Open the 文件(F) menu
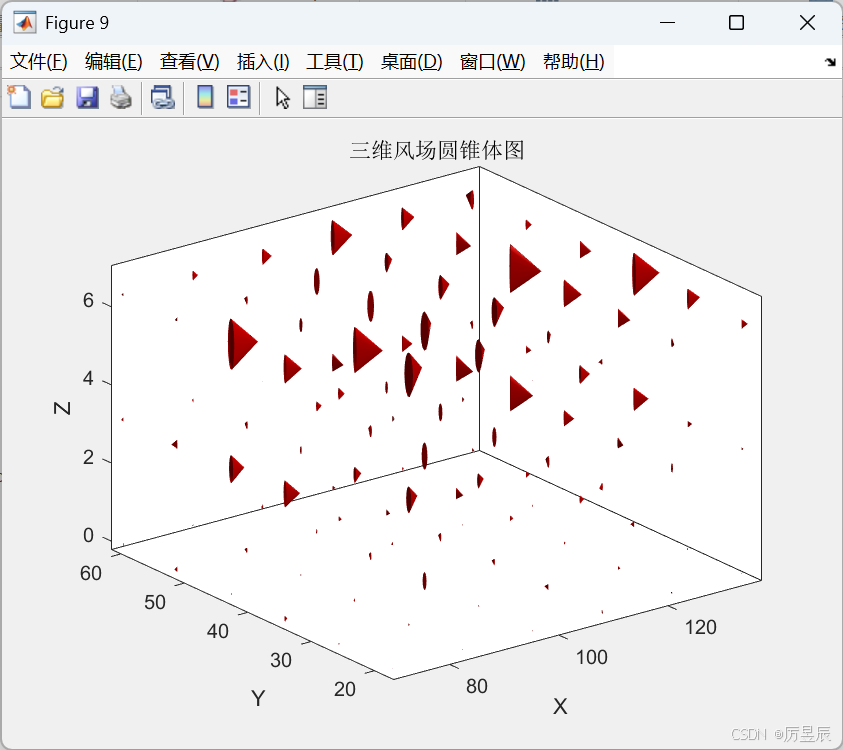Image resolution: width=843 pixels, height=750 pixels. click(39, 62)
